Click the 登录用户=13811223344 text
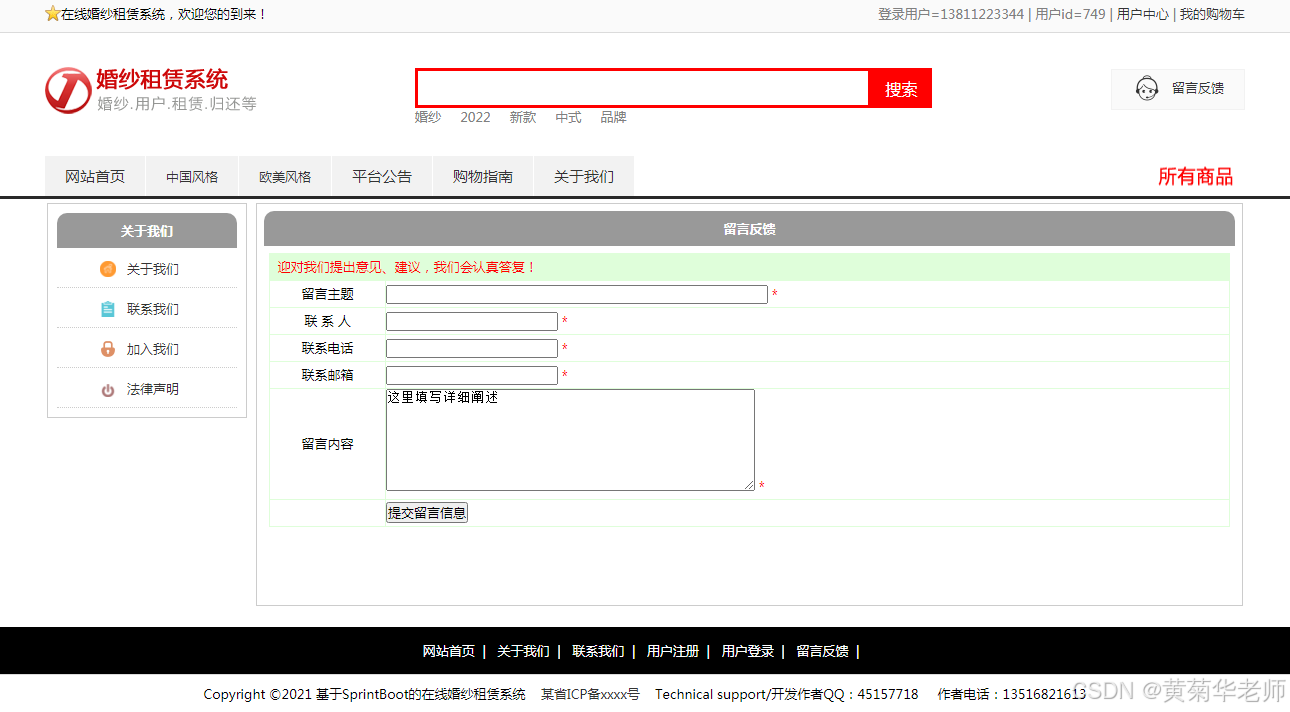1290x712 pixels. pyautogui.click(x=951, y=14)
